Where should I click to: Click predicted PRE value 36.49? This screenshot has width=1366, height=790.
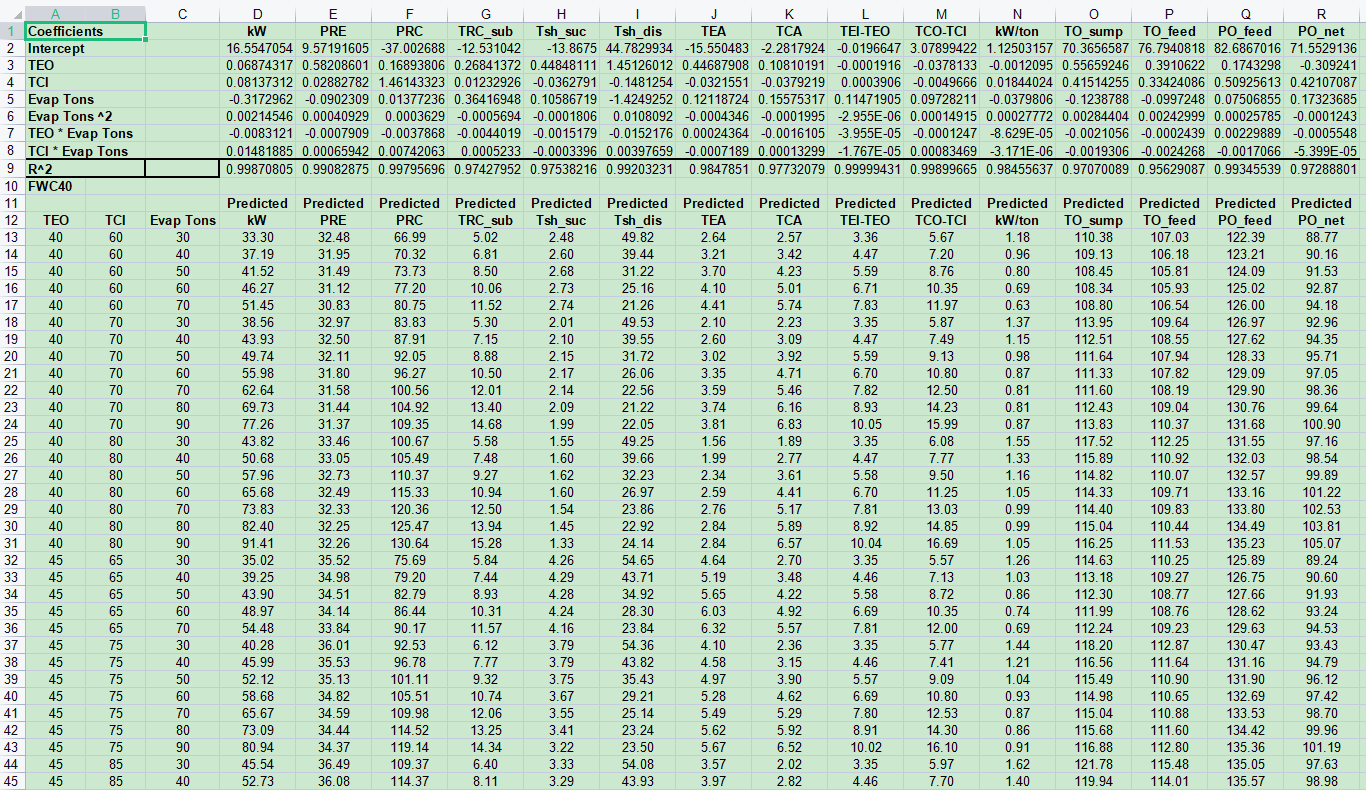[333, 764]
